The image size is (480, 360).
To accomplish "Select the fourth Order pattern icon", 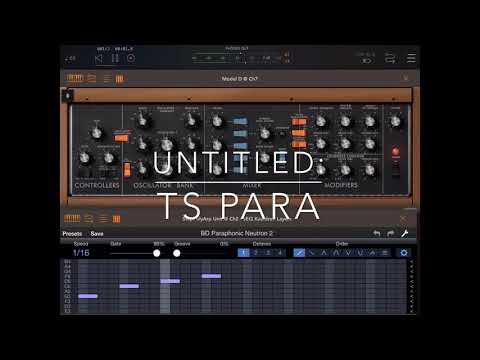I will [336, 253].
